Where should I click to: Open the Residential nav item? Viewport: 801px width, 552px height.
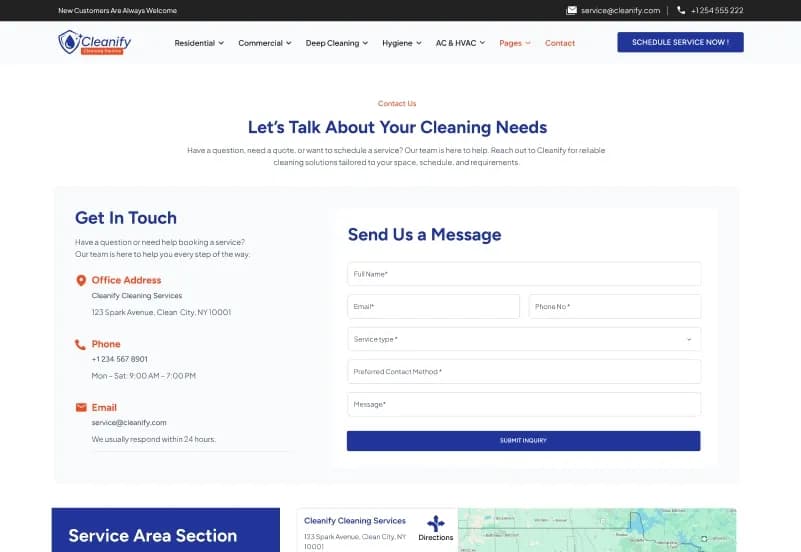pyautogui.click(x=195, y=43)
